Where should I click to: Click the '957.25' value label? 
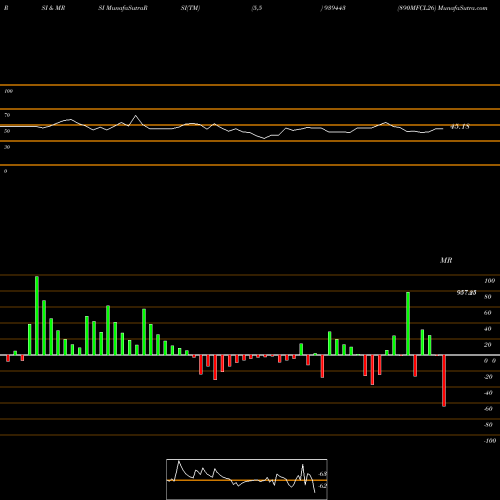tap(466, 293)
